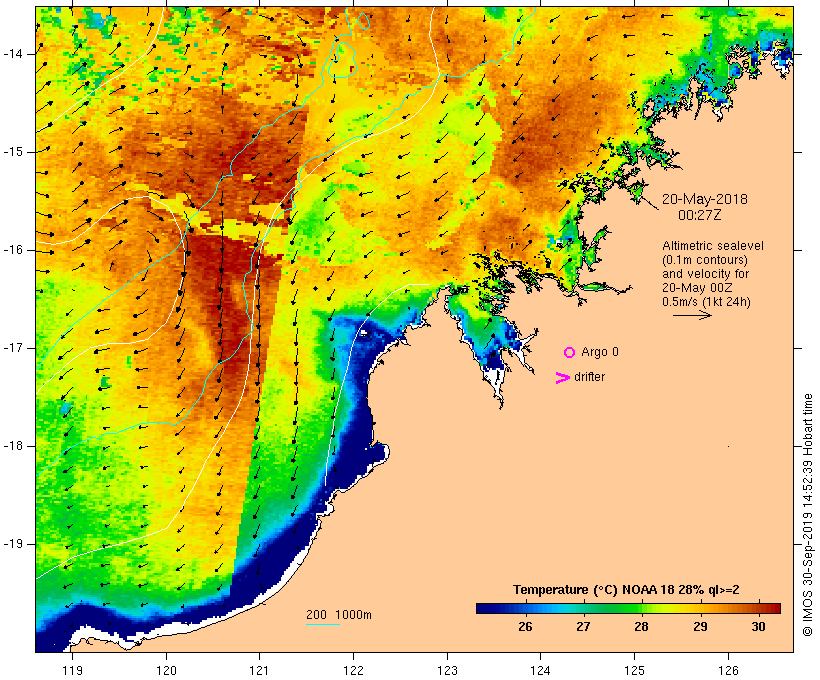Click the 121 longitude axis label

point(259,671)
